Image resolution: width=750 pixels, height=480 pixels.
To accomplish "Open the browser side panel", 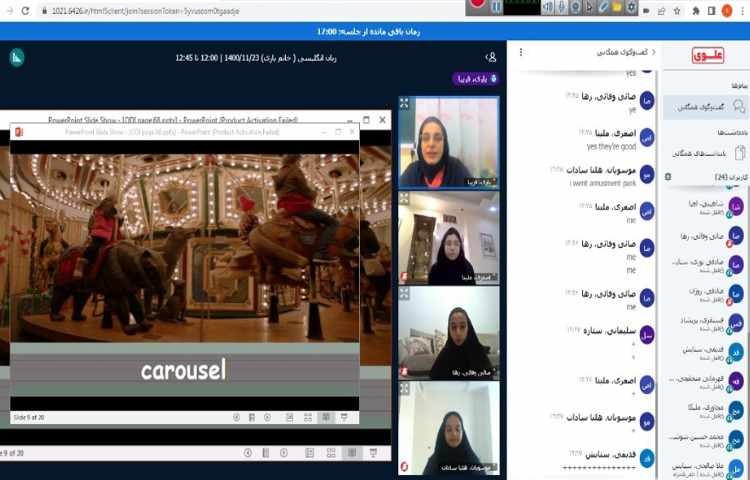I will [x=711, y=11].
